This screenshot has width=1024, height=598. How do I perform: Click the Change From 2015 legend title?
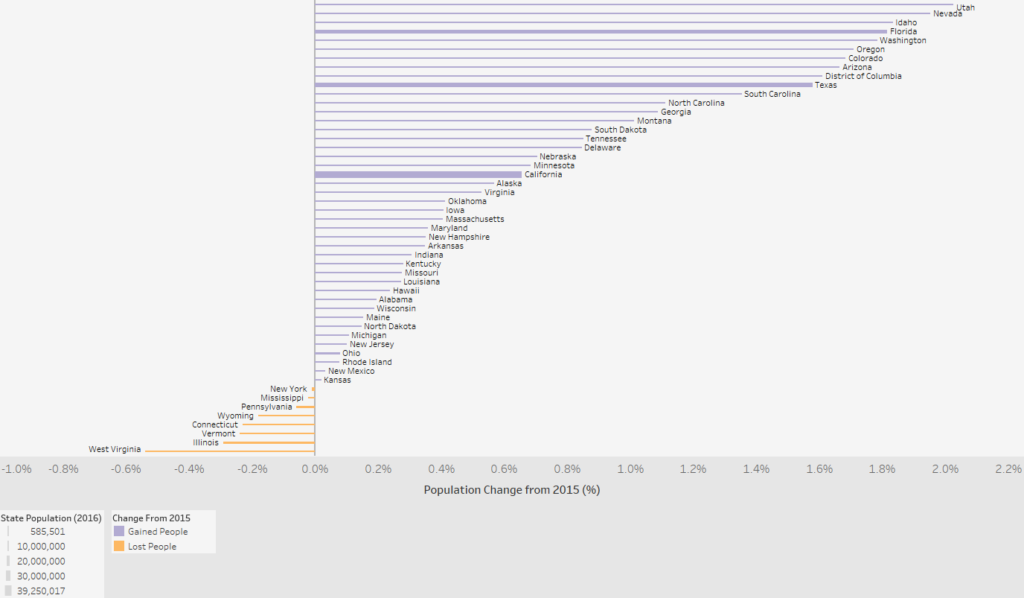point(152,518)
